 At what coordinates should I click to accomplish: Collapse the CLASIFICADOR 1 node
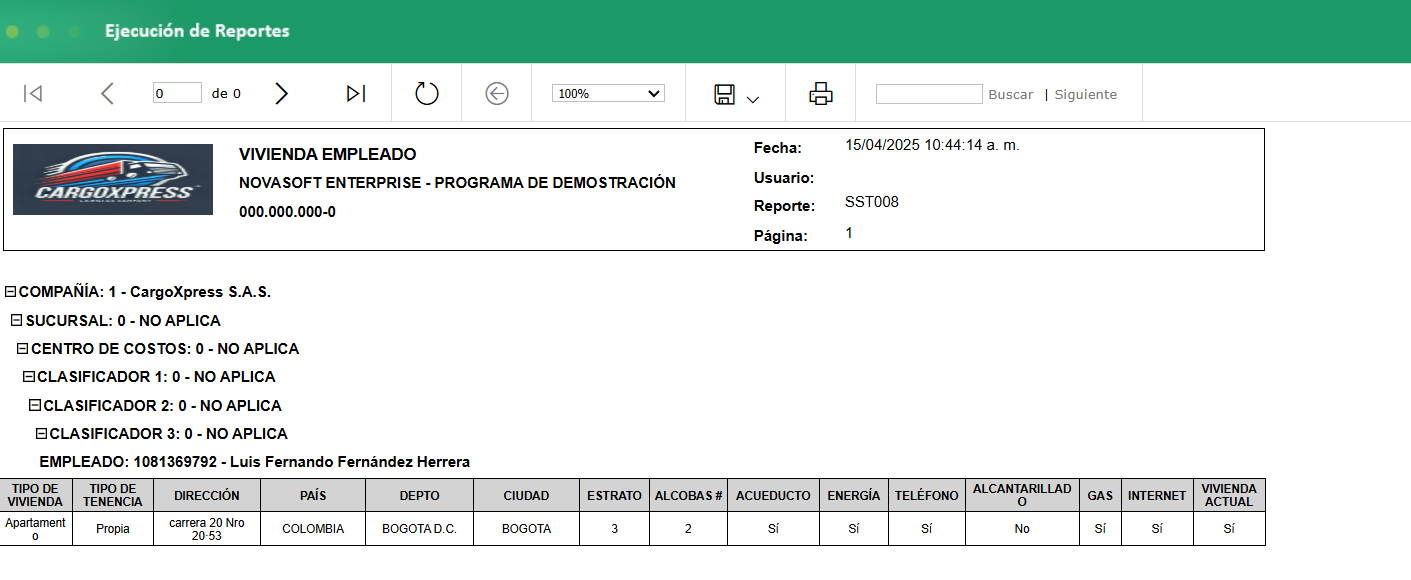click(31, 377)
